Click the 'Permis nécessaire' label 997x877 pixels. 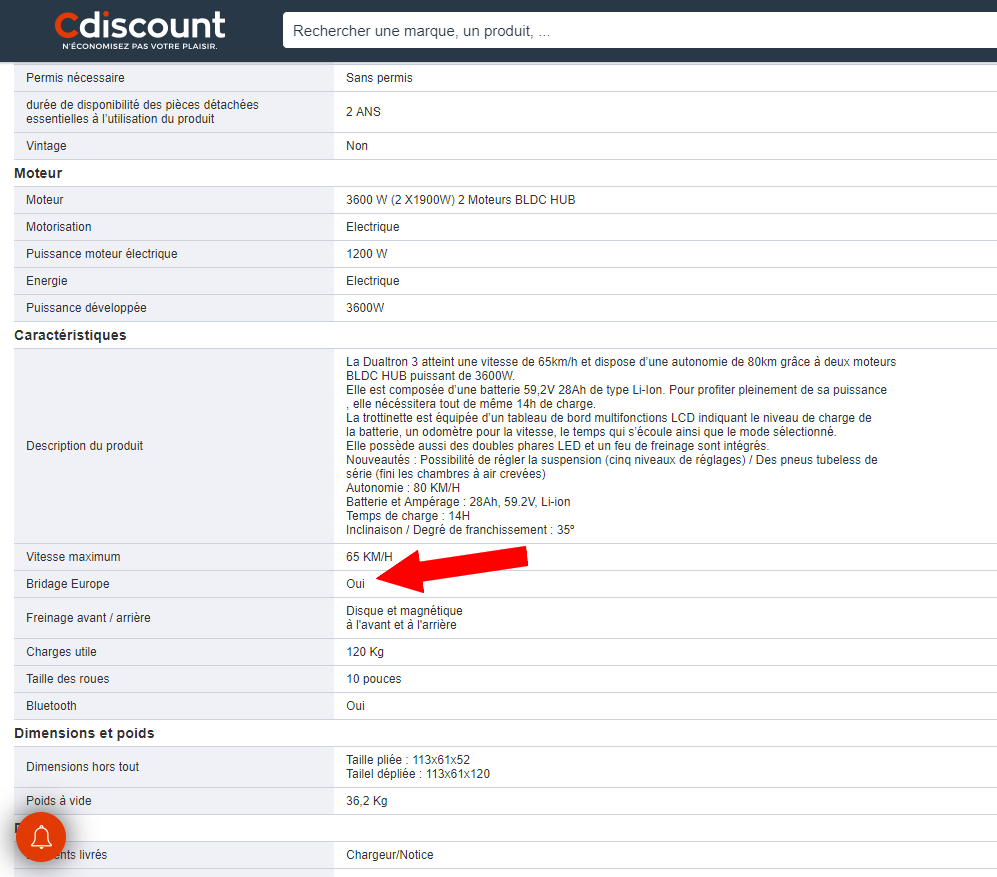coord(75,78)
